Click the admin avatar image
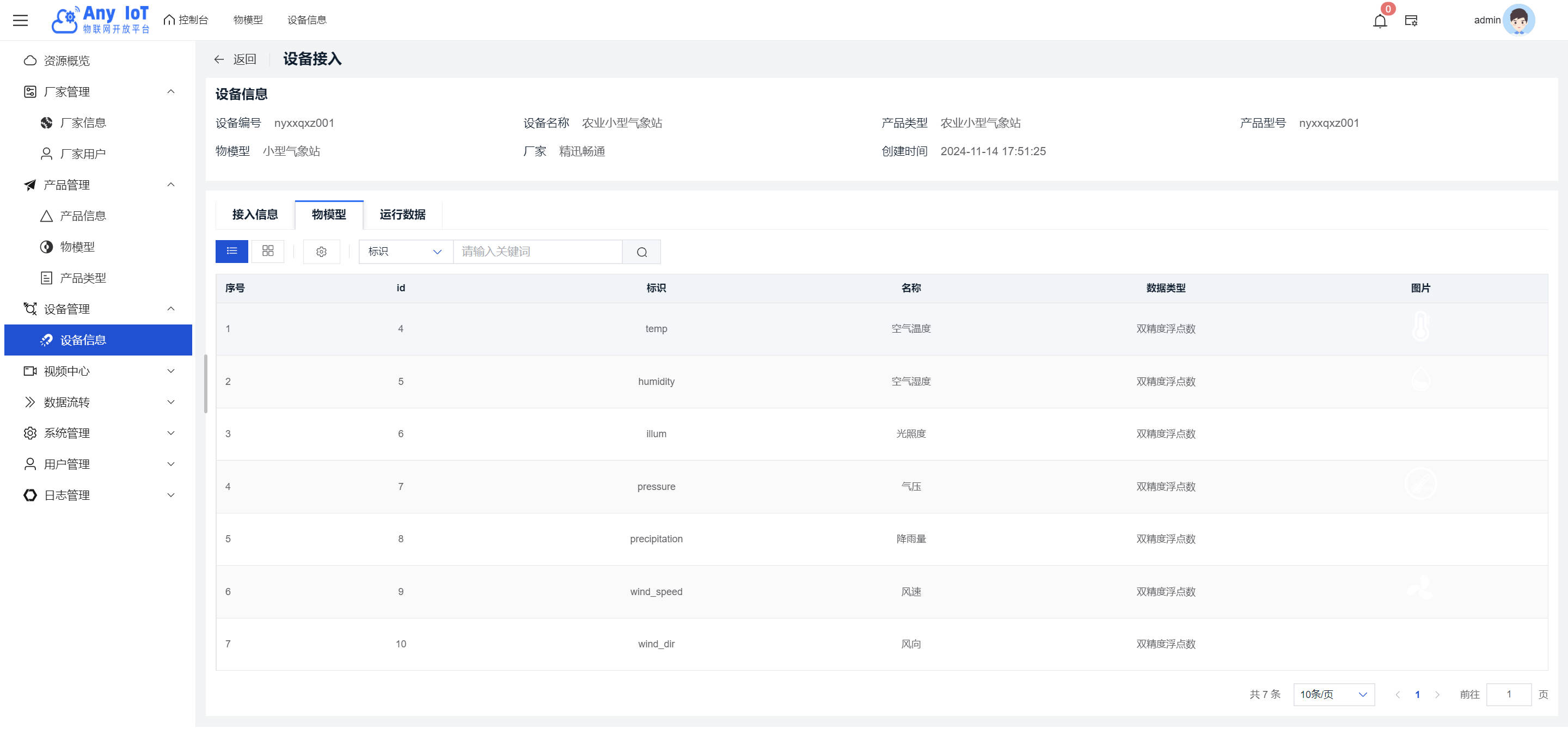 pyautogui.click(x=1518, y=20)
